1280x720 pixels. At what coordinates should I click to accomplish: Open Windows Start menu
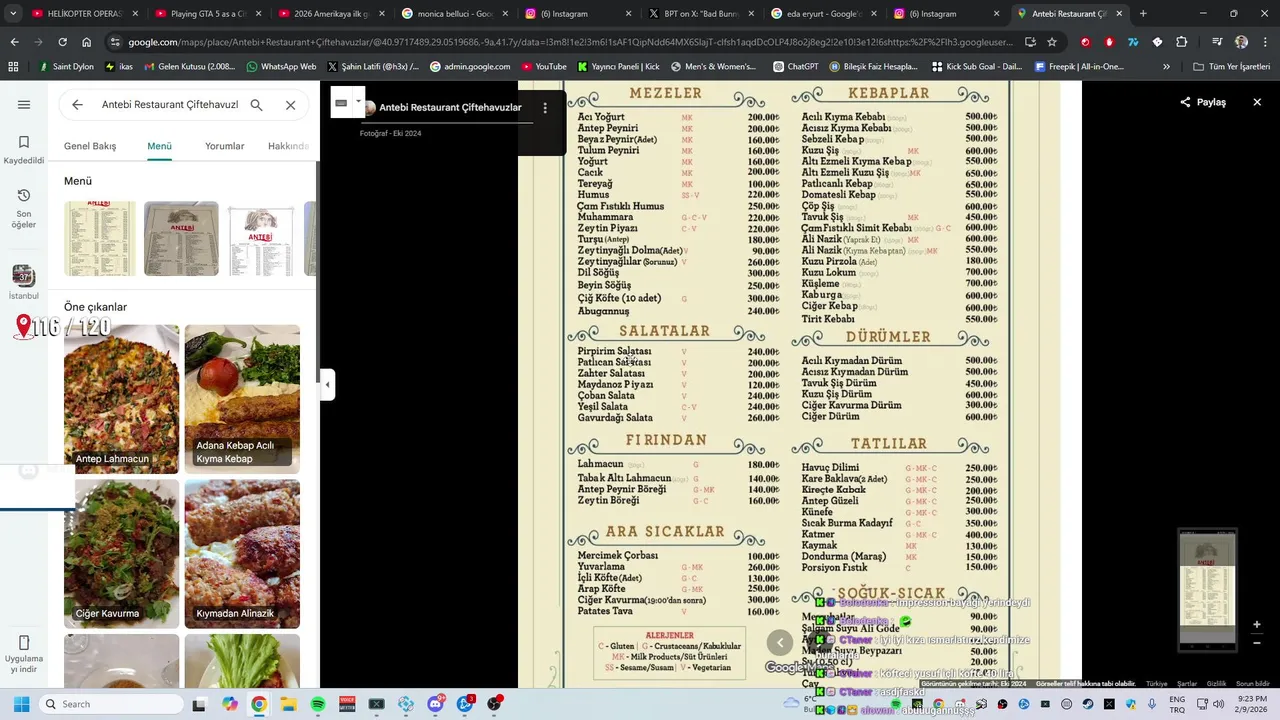coord(21,704)
